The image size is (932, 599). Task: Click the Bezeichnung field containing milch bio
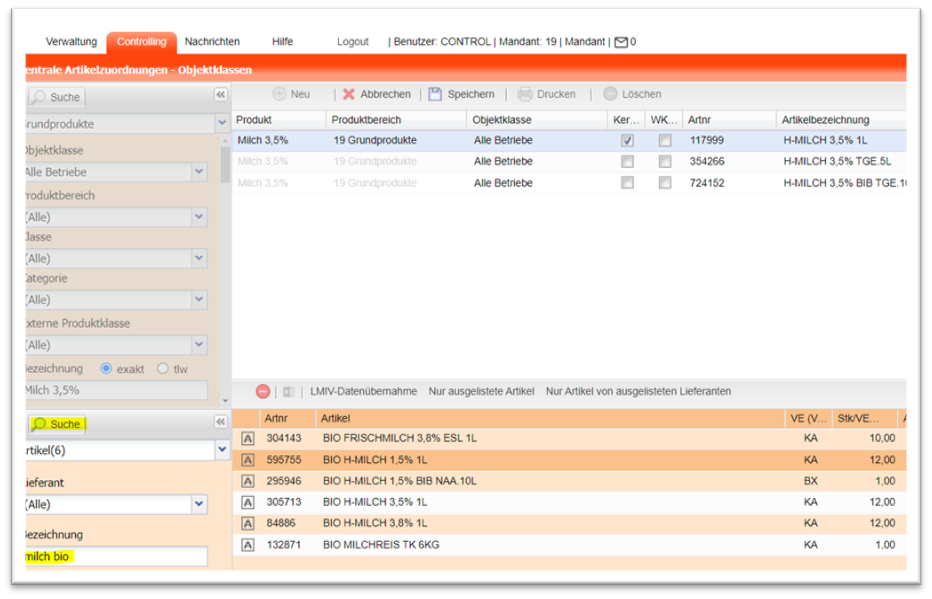tap(114, 556)
